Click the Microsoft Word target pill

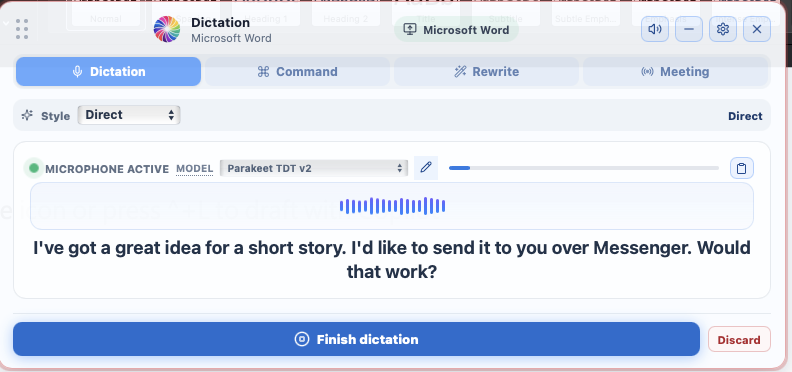tap(456, 30)
